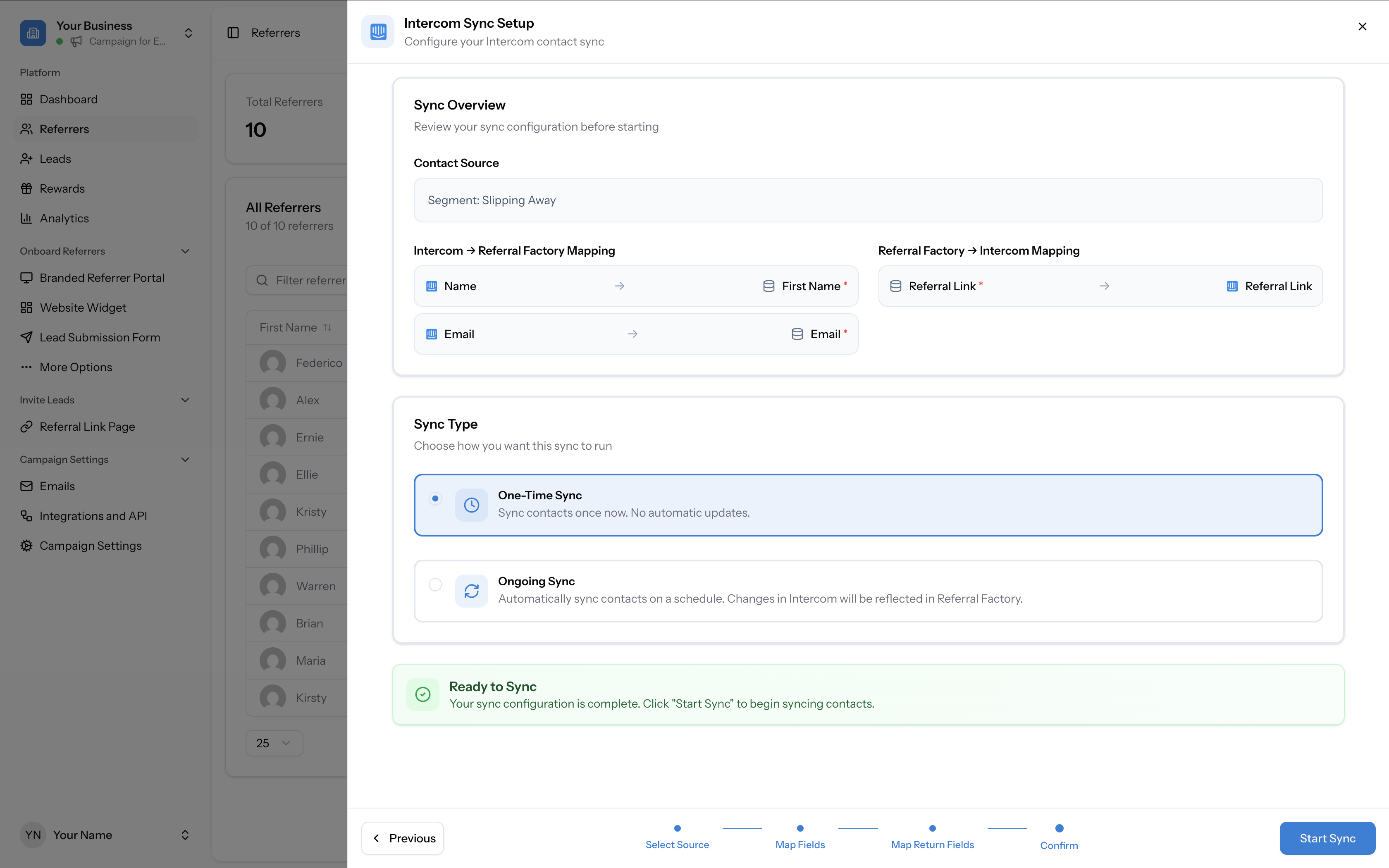Screen dimensions: 1389x868
Task: Open Integrations and API via its icon
Action: click(26, 515)
